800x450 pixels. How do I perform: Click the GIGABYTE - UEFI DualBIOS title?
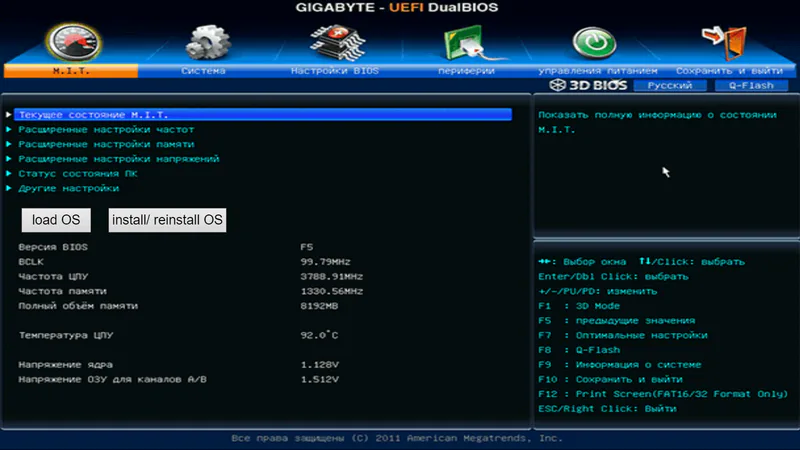point(397,8)
